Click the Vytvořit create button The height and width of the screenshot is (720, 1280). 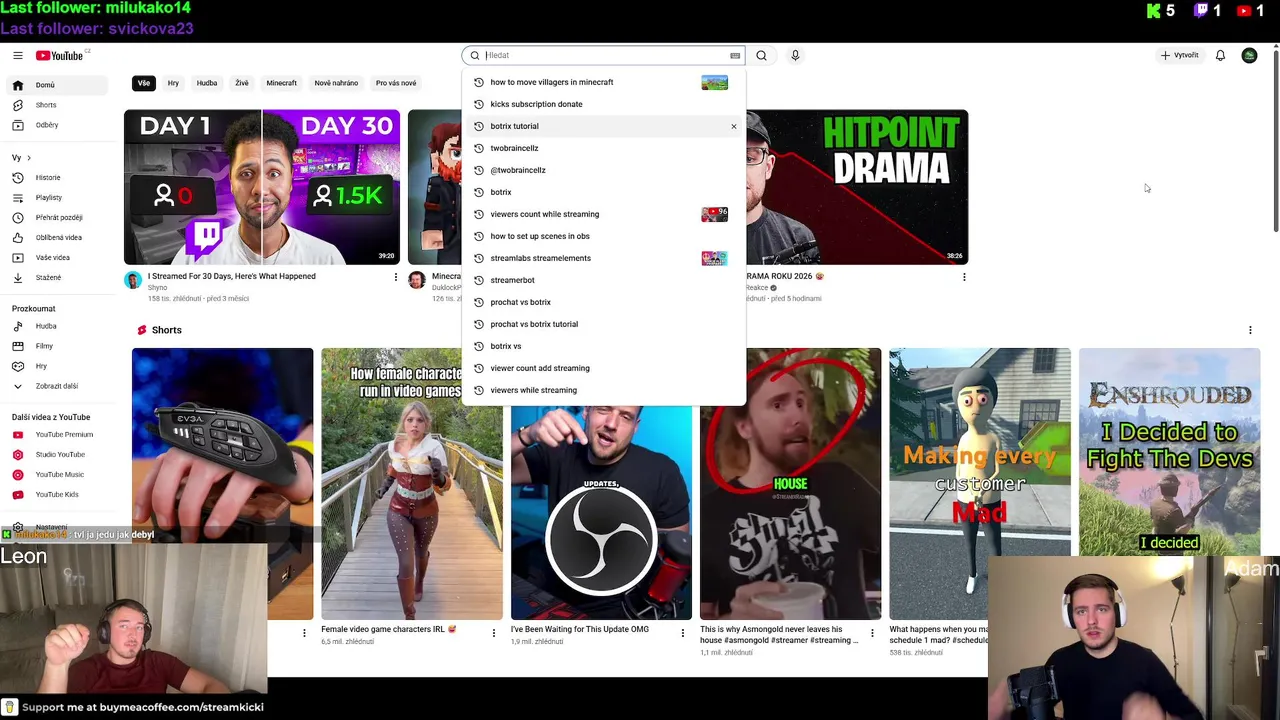[x=1180, y=56]
